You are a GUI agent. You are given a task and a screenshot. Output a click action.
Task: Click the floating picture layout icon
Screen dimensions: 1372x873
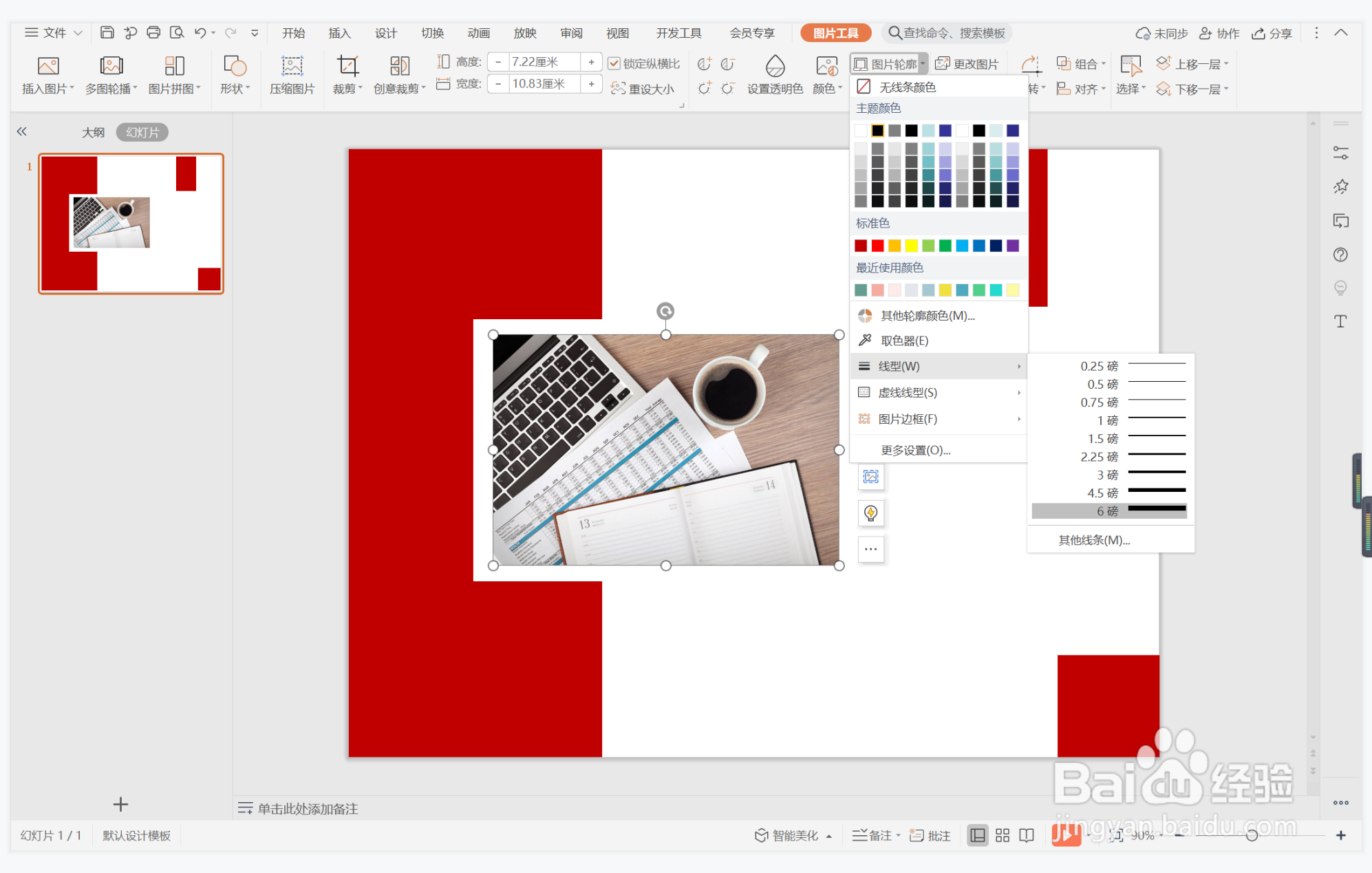(871, 476)
